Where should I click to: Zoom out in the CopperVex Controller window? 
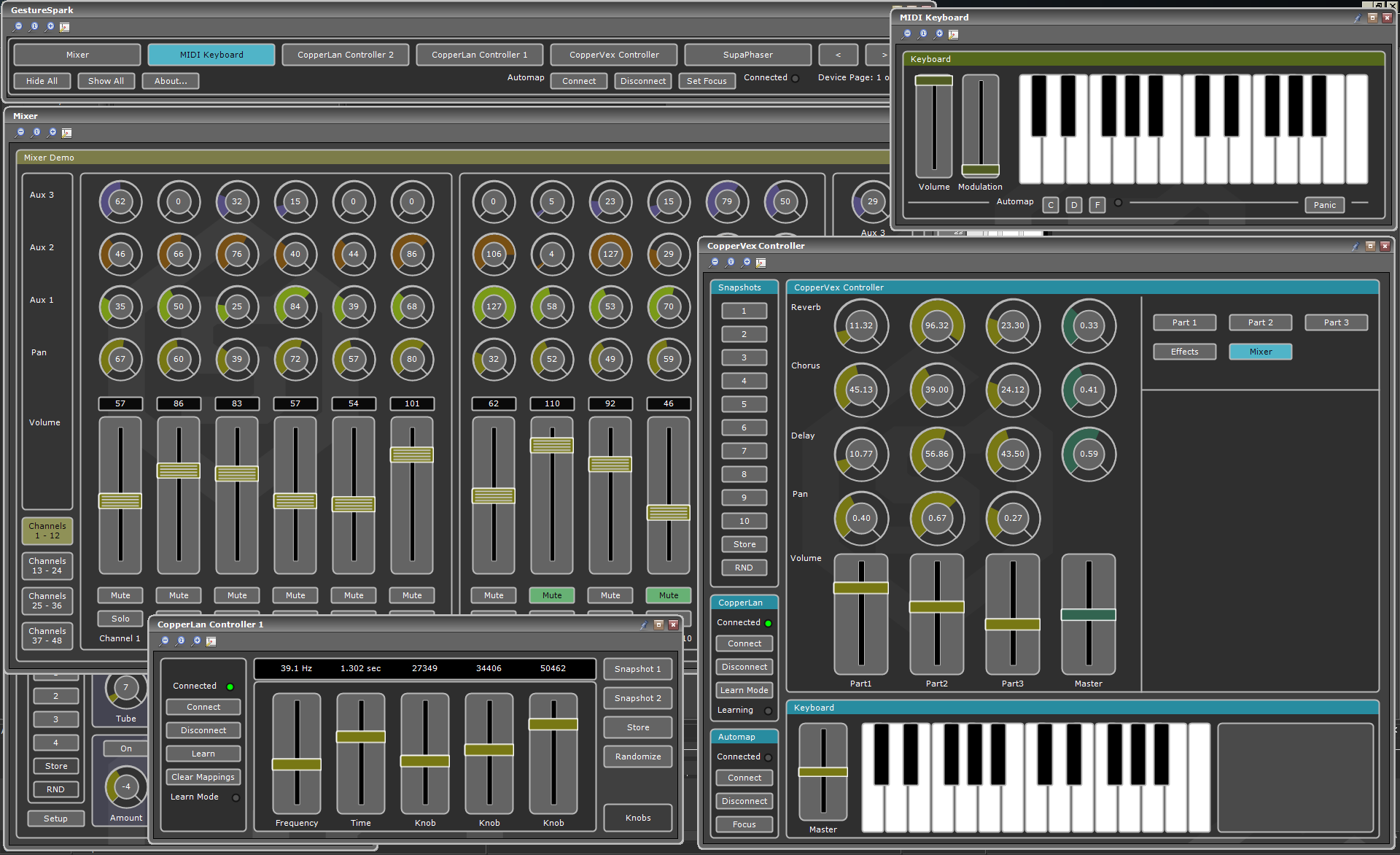pos(715,263)
